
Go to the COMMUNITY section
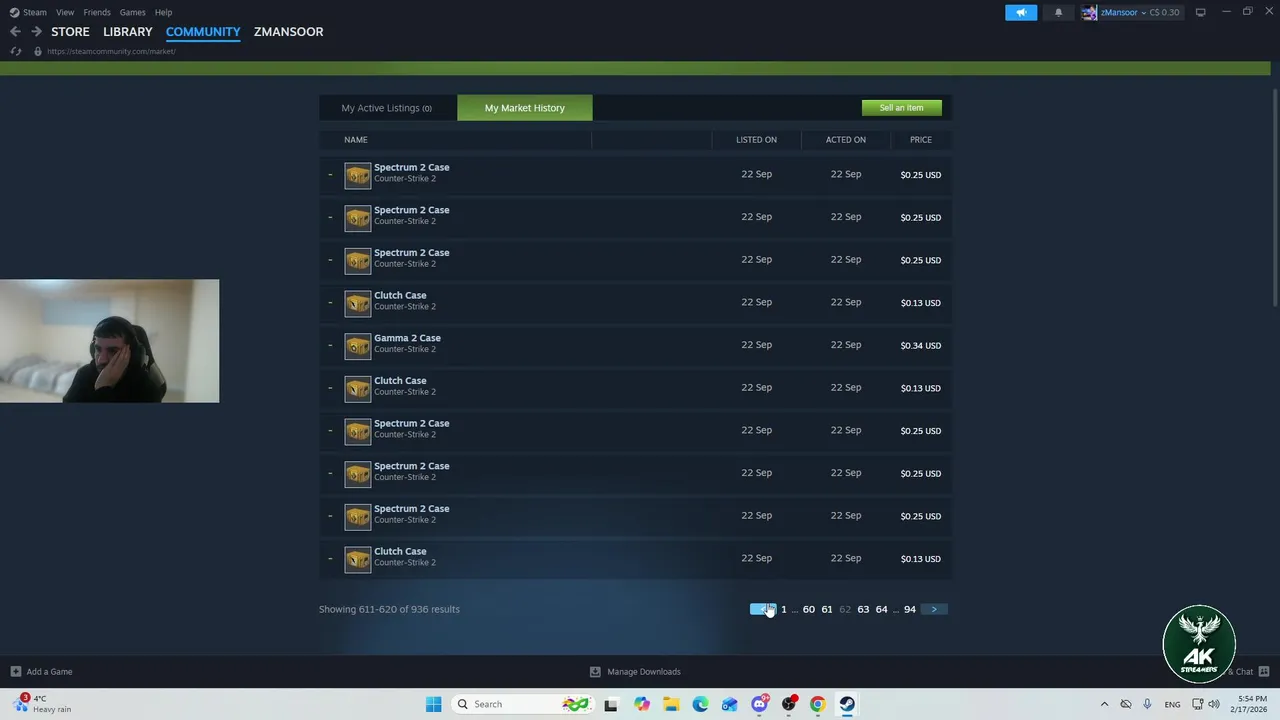click(203, 32)
